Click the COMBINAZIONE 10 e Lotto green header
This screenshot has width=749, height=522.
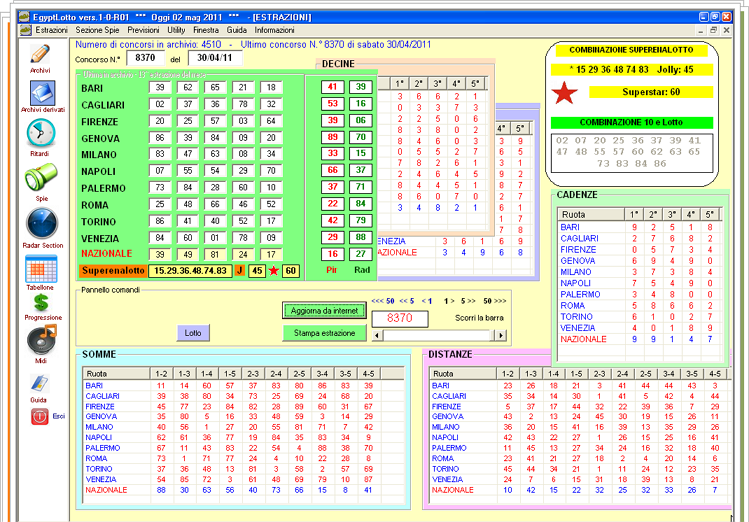pos(631,122)
